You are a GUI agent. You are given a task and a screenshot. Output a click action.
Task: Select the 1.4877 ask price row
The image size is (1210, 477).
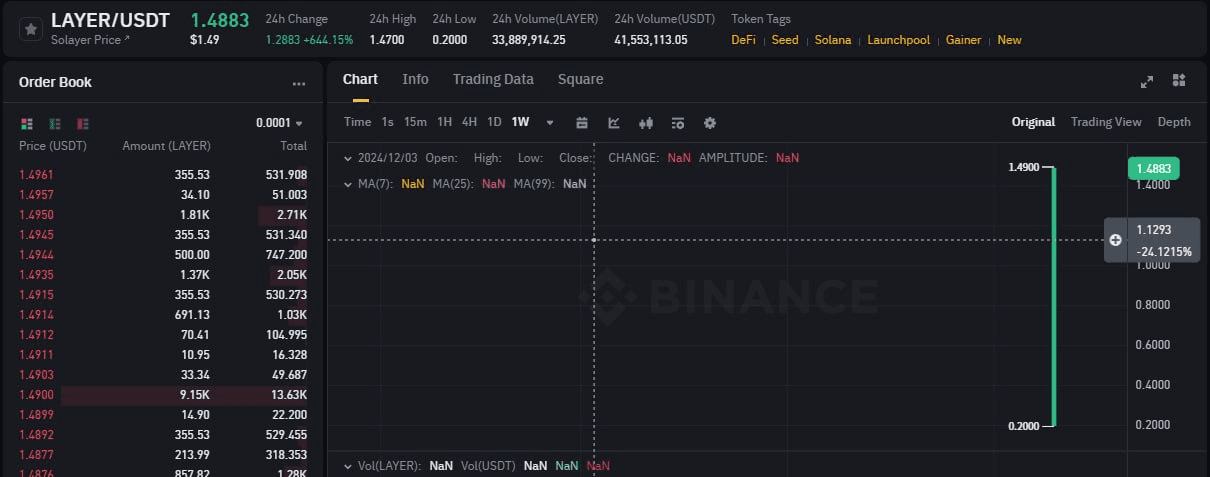pyautogui.click(x=163, y=455)
